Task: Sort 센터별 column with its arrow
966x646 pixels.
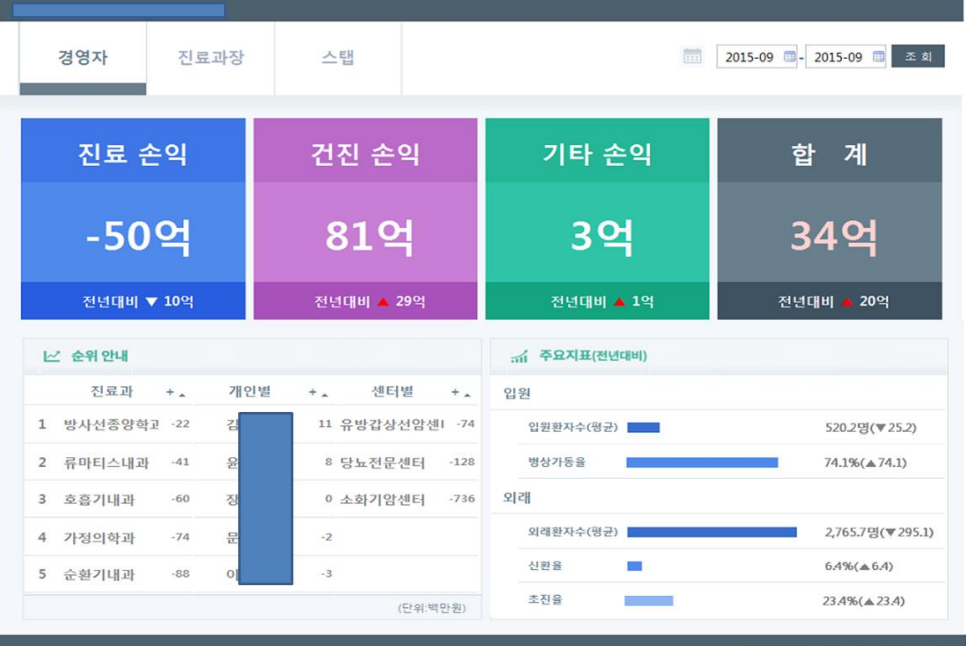Action: [x=467, y=394]
